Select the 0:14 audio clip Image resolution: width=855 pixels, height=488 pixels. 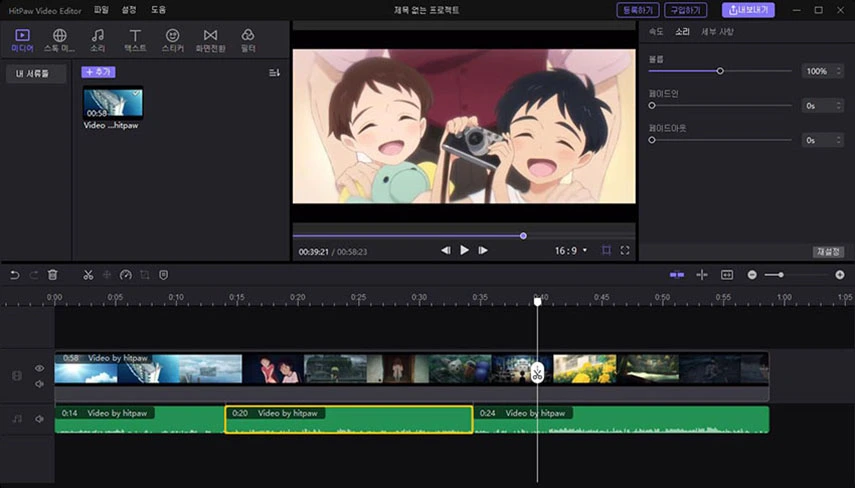[x=140, y=419]
